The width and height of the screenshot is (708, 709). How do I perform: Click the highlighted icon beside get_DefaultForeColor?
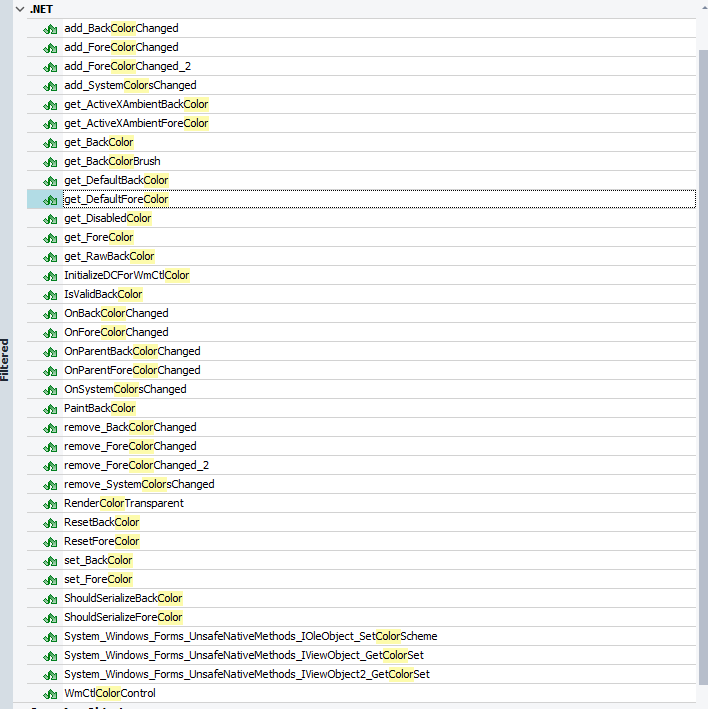click(x=50, y=199)
